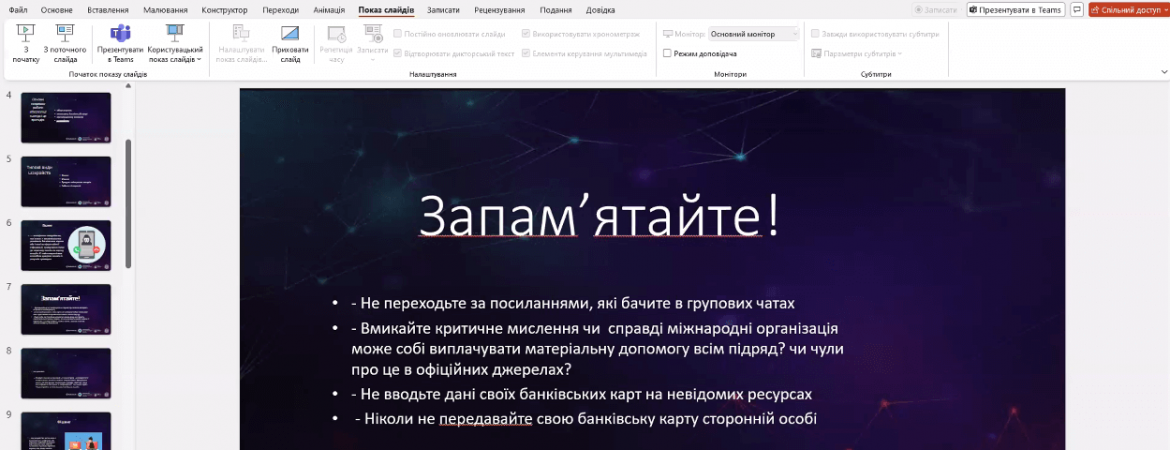The width and height of the screenshot is (1170, 450).
Task: Open the Файл menu
Action: click(x=18, y=10)
